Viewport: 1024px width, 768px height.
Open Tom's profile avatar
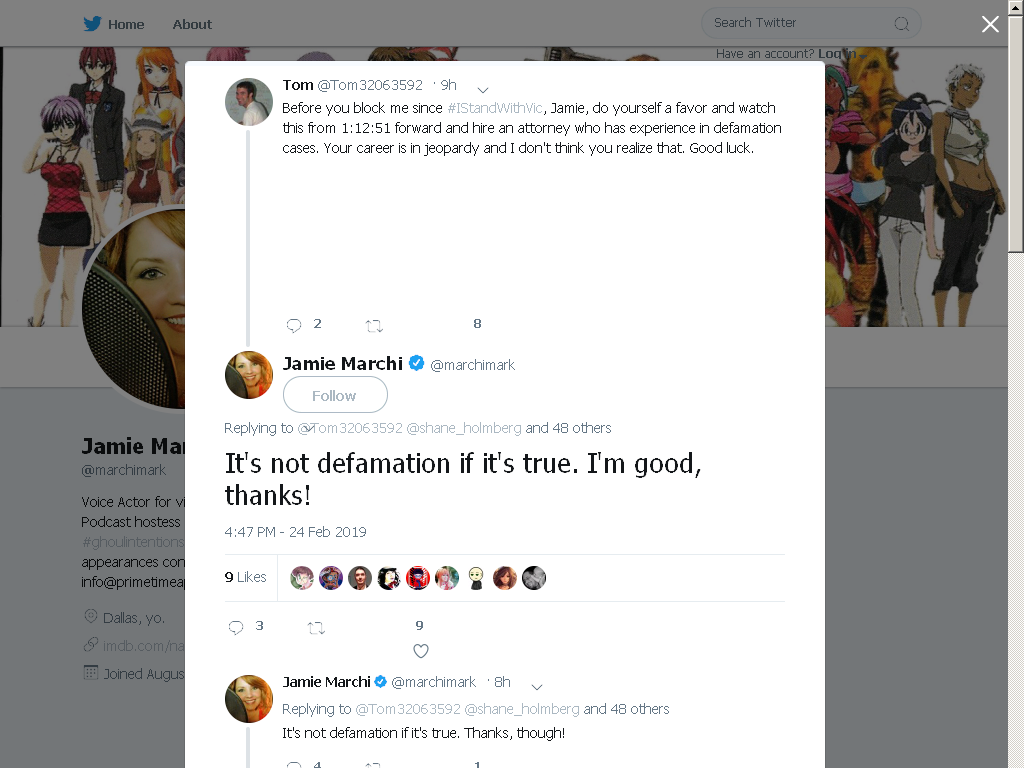pos(249,101)
